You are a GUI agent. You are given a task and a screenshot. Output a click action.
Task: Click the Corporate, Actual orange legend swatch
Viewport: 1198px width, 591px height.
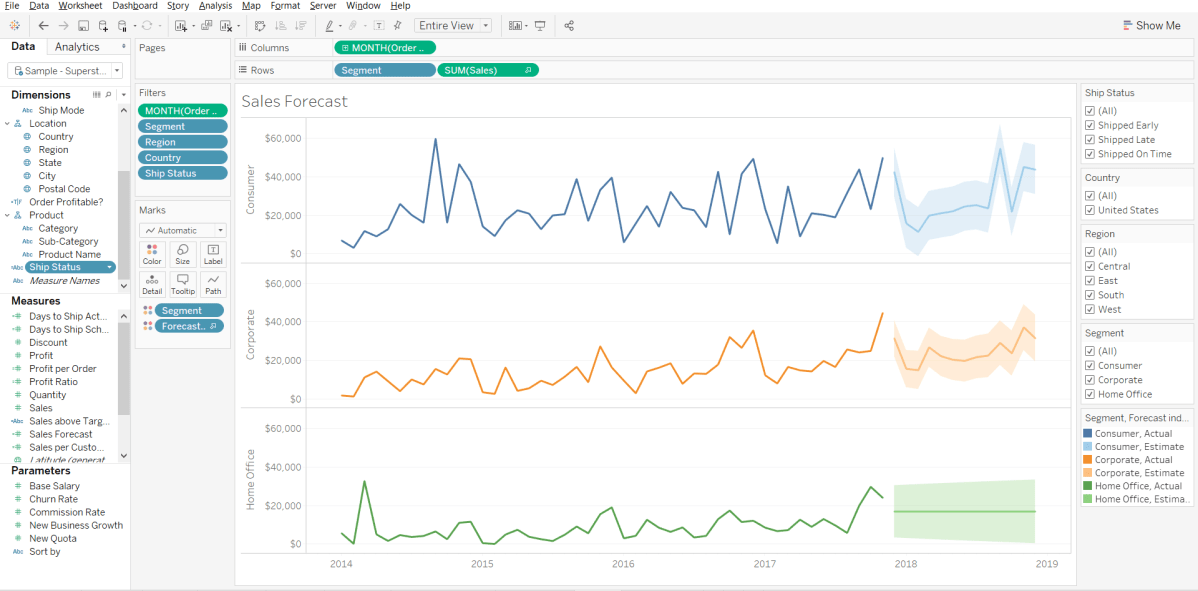pyautogui.click(x=1088, y=460)
